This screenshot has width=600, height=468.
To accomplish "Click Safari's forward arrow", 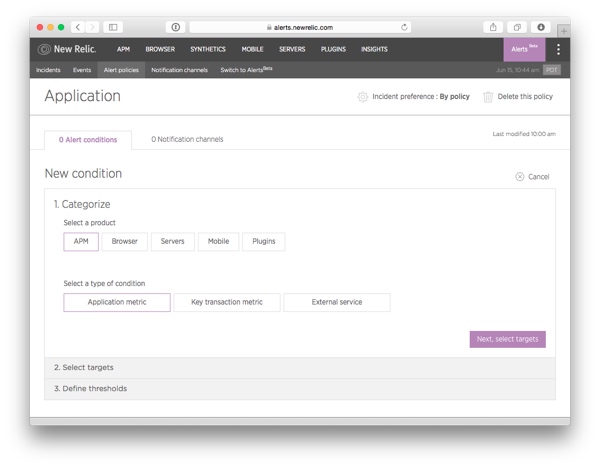I will point(92,27).
